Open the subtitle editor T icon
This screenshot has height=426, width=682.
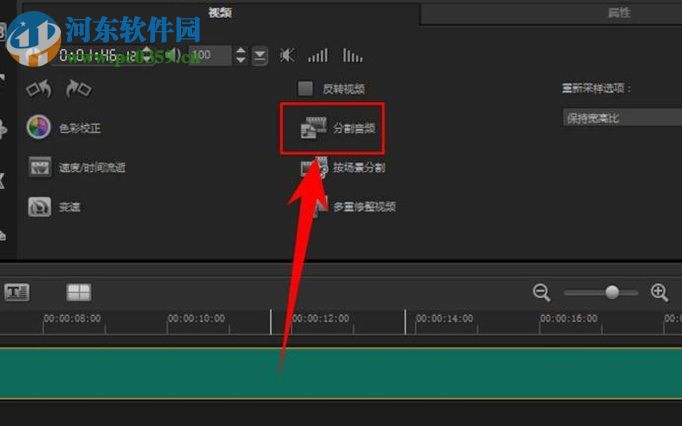(x=17, y=292)
